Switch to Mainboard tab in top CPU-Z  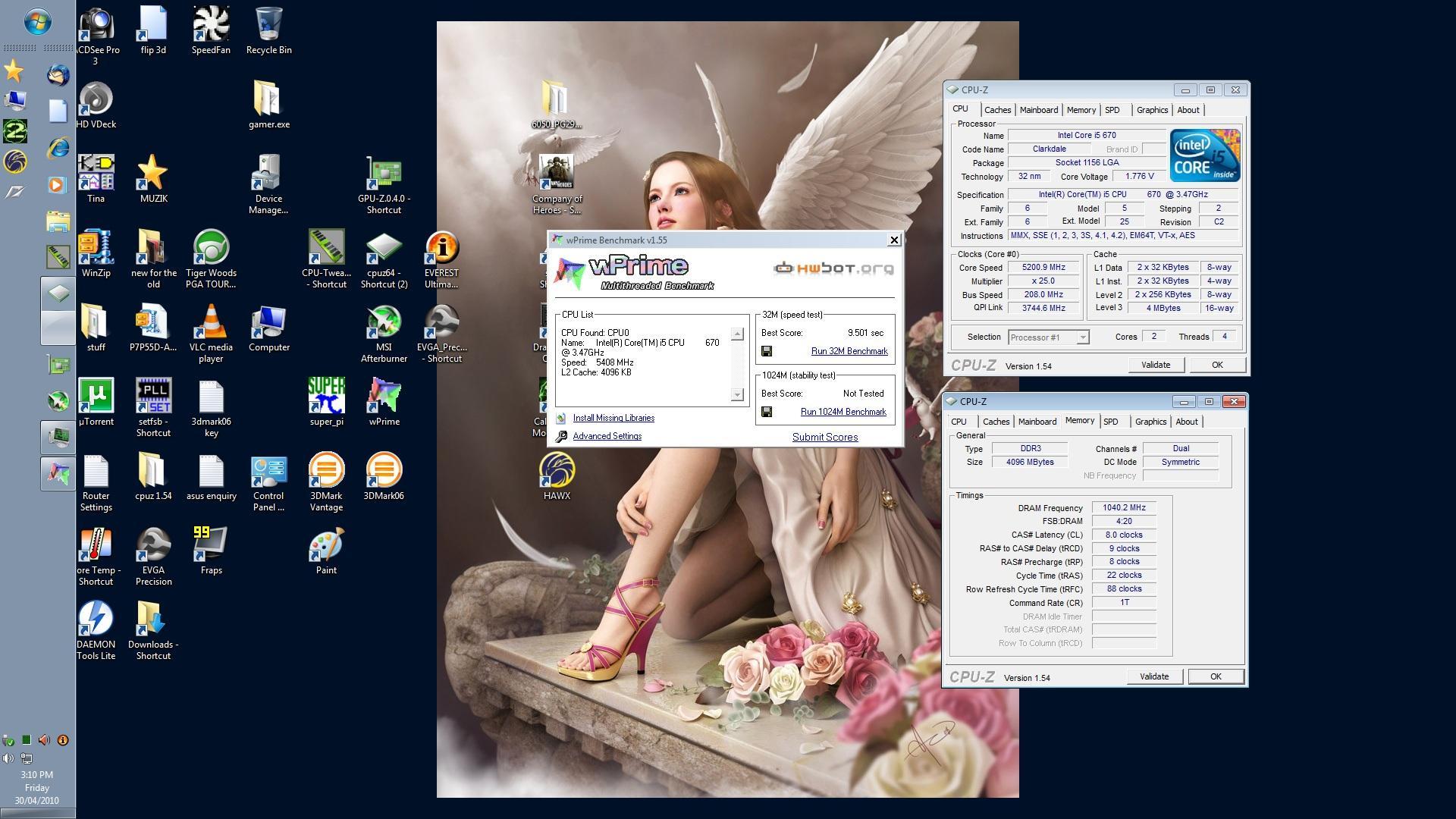1038,110
